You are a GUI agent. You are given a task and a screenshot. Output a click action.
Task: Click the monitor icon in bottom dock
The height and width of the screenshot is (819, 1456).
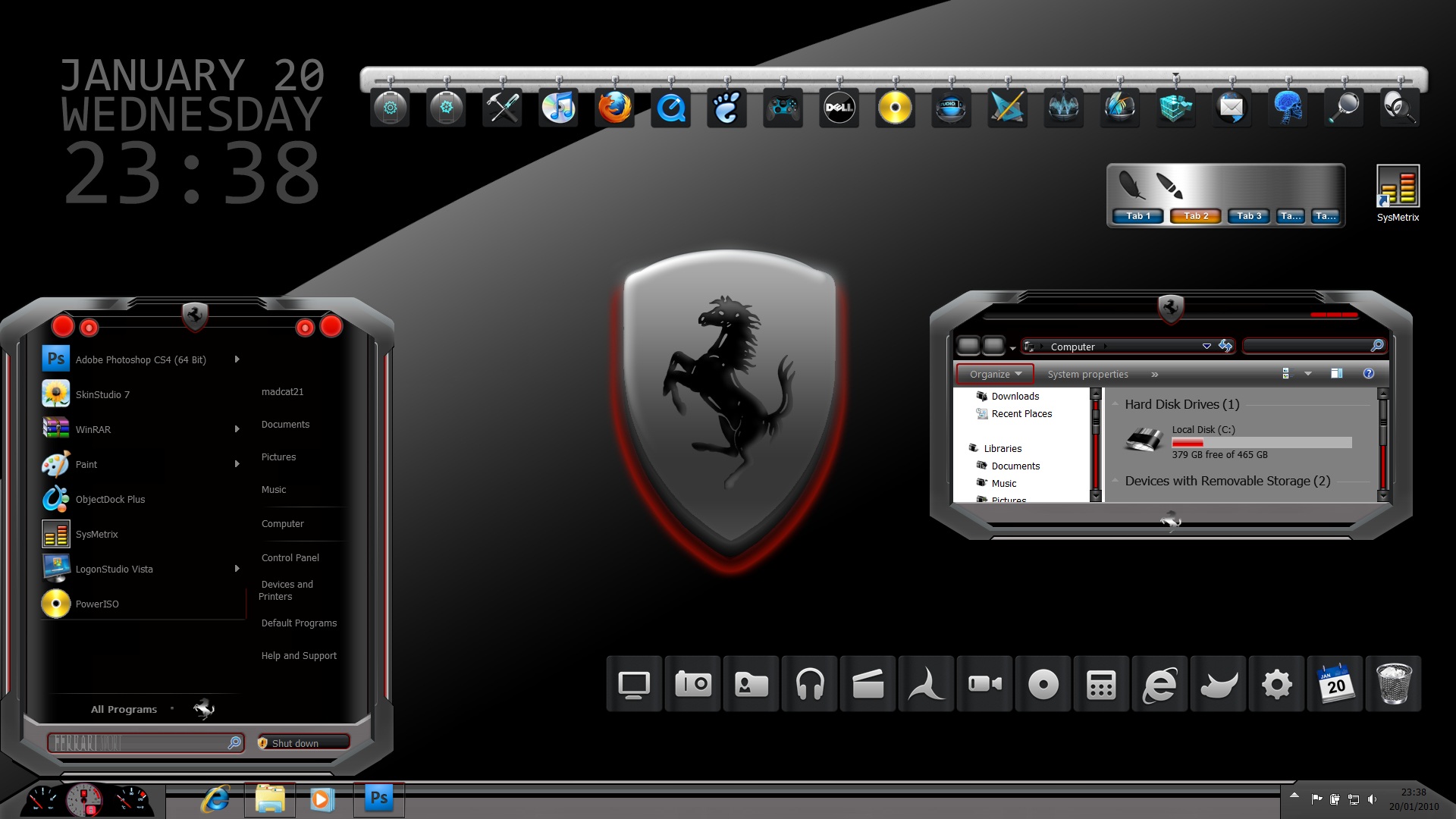tap(634, 684)
